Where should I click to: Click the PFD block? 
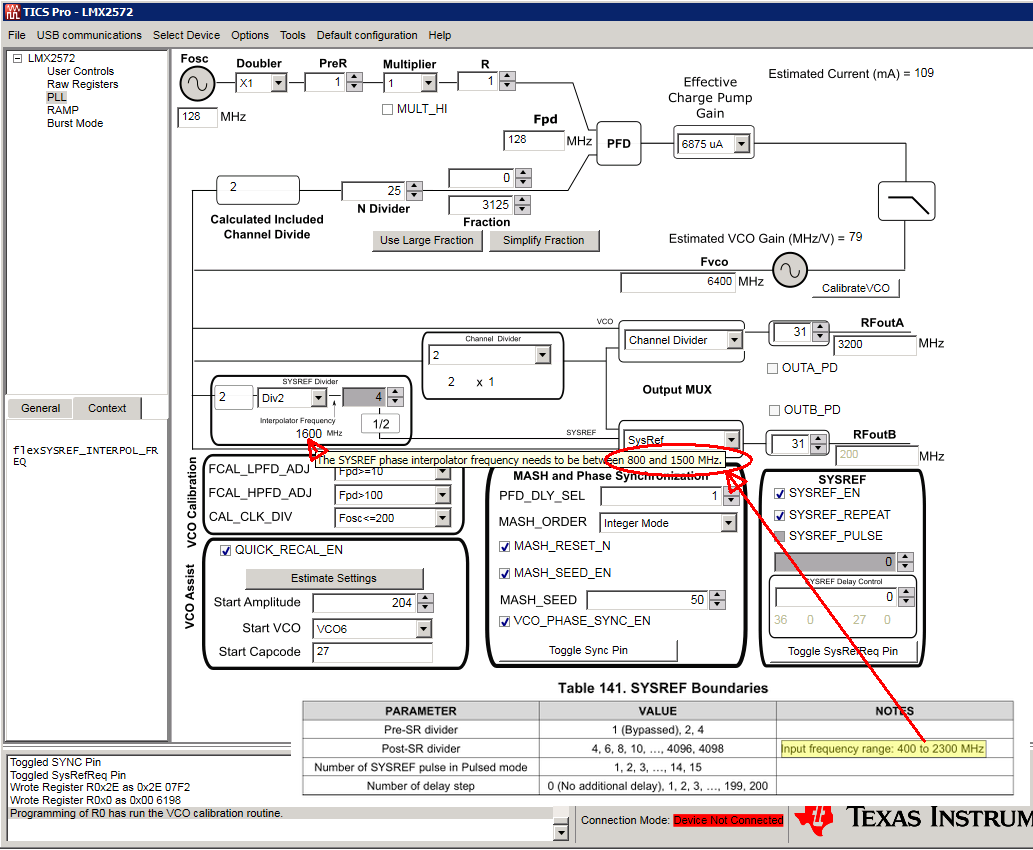[619, 143]
